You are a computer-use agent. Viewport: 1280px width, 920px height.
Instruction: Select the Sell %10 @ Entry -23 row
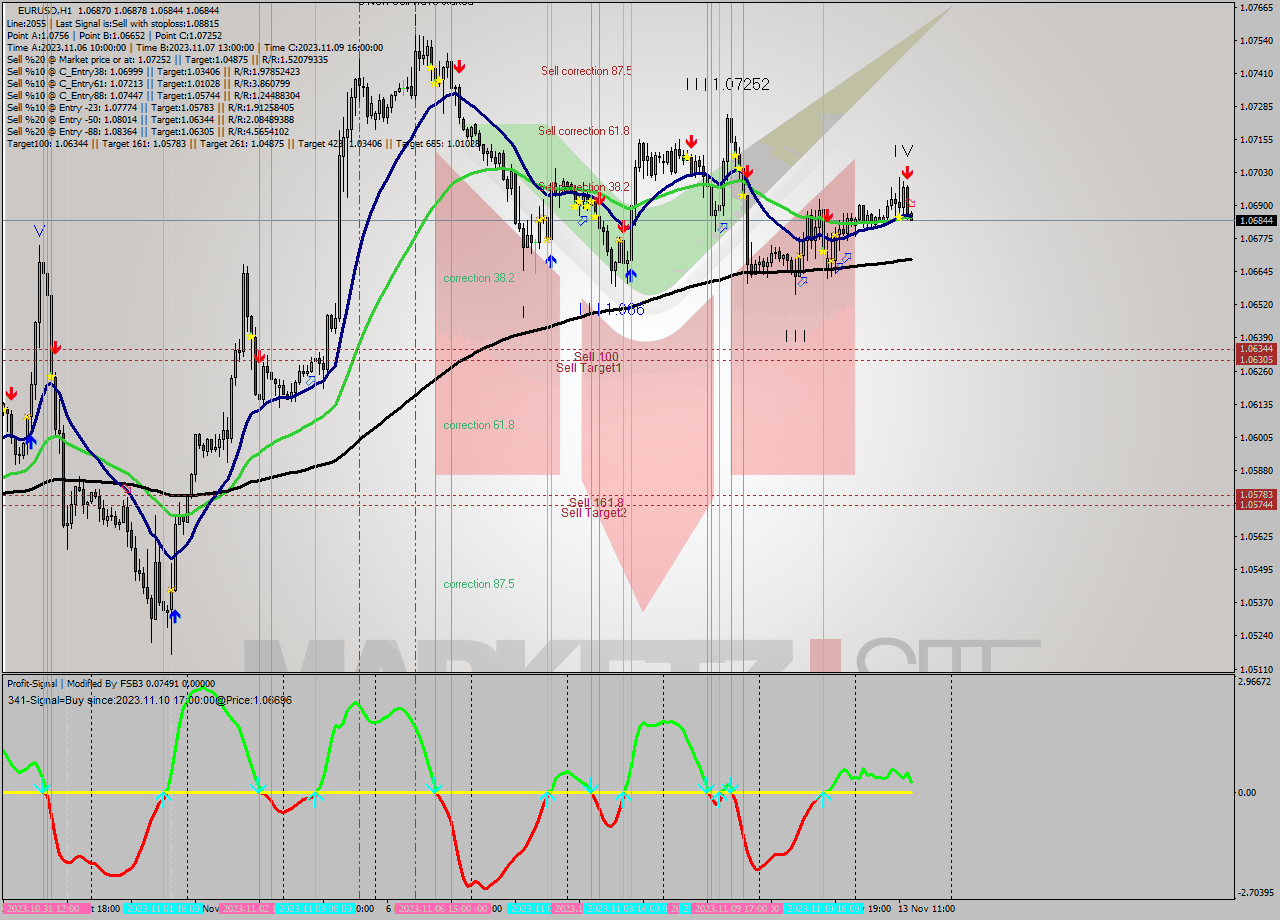[x=152, y=107]
